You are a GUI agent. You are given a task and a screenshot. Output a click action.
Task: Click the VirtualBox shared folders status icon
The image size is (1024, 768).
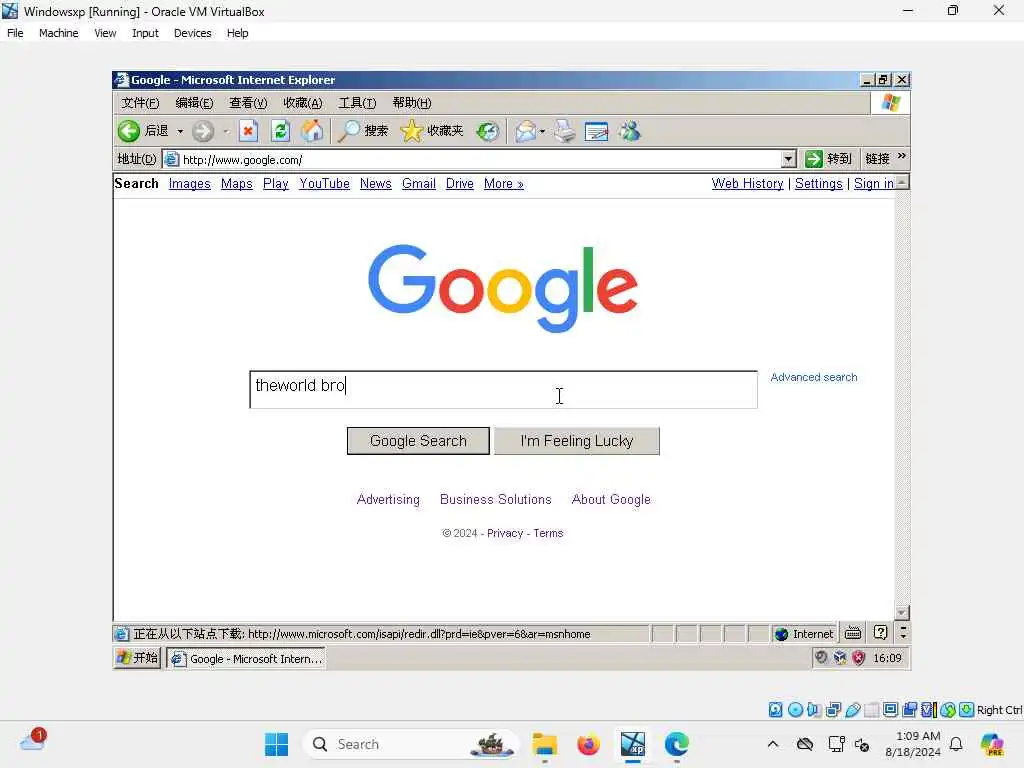tap(872, 709)
